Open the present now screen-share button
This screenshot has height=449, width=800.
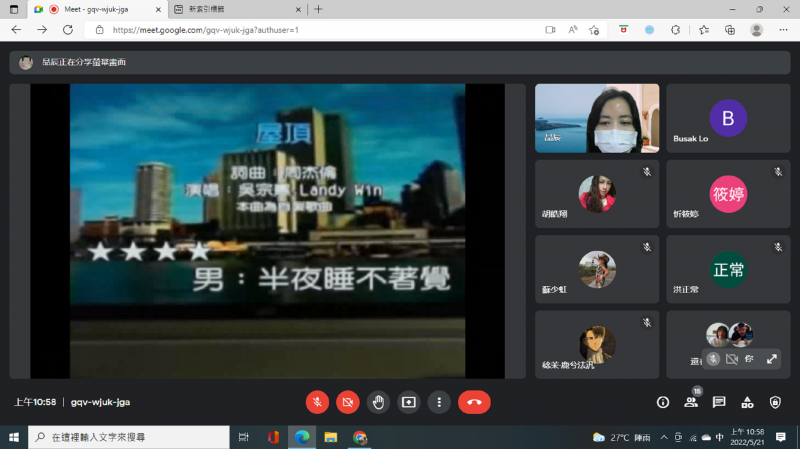[409, 402]
